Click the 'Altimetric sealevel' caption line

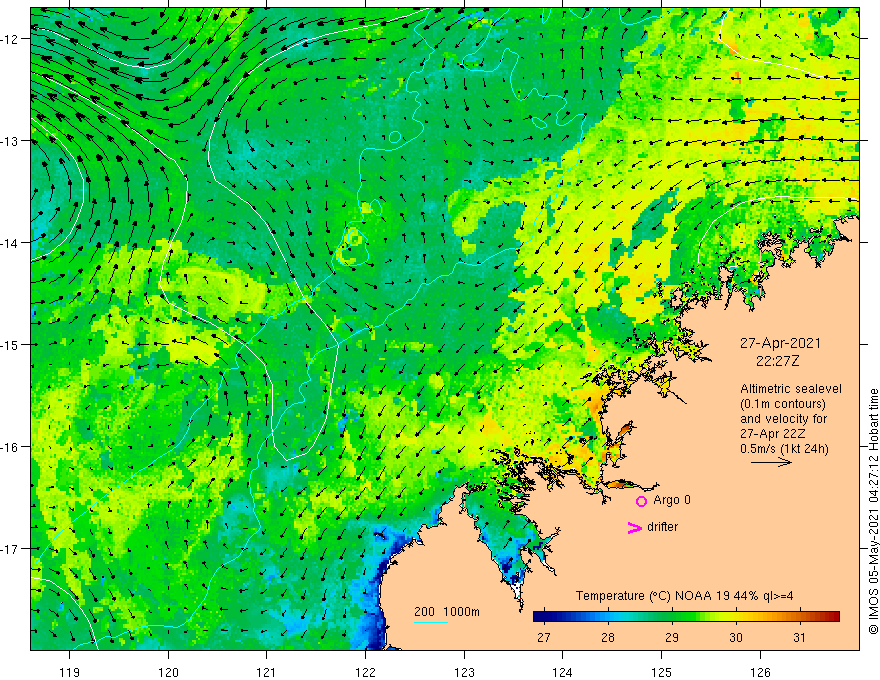pyautogui.click(x=791, y=389)
